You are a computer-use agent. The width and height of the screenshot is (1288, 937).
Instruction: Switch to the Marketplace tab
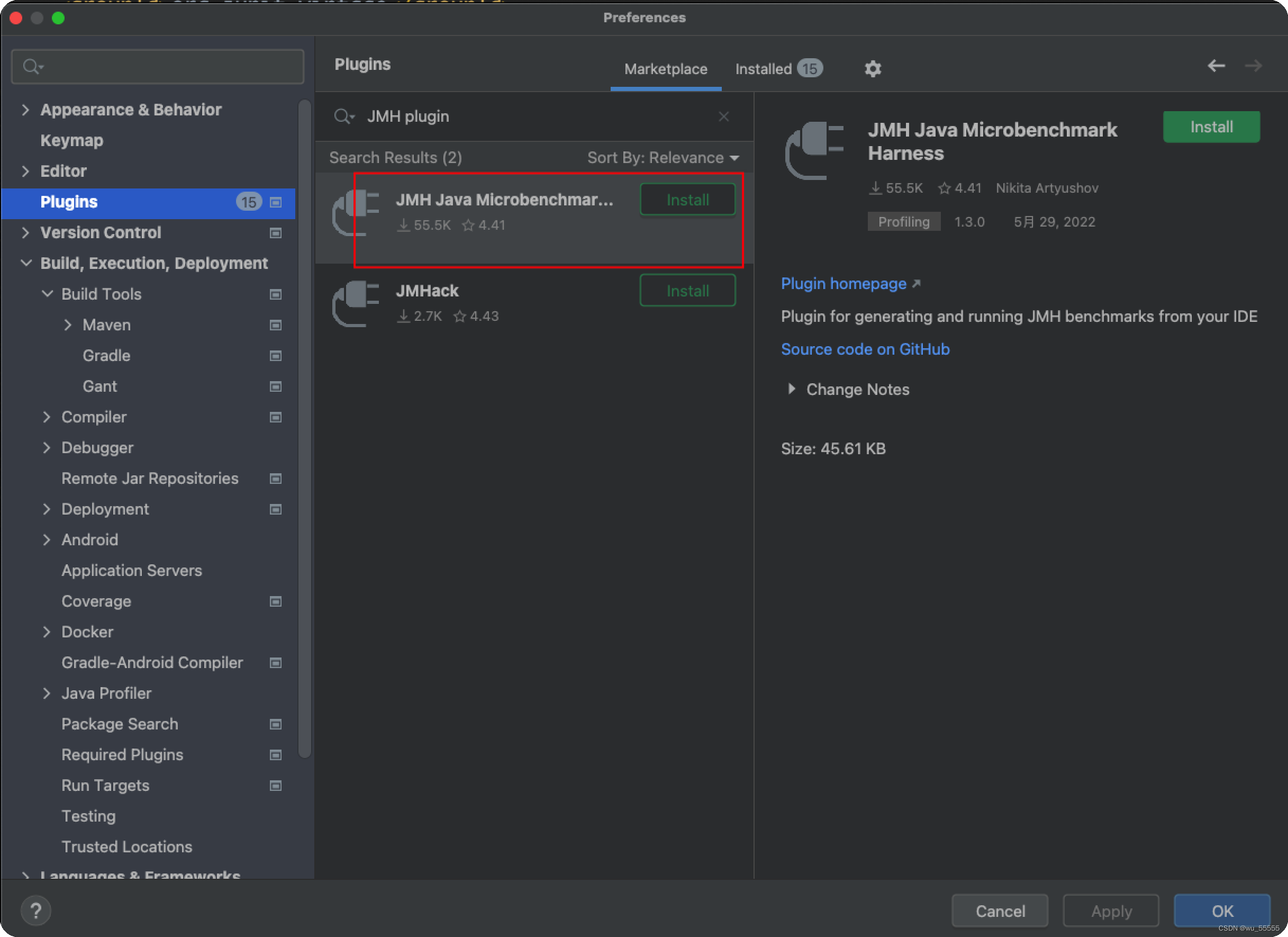point(666,69)
